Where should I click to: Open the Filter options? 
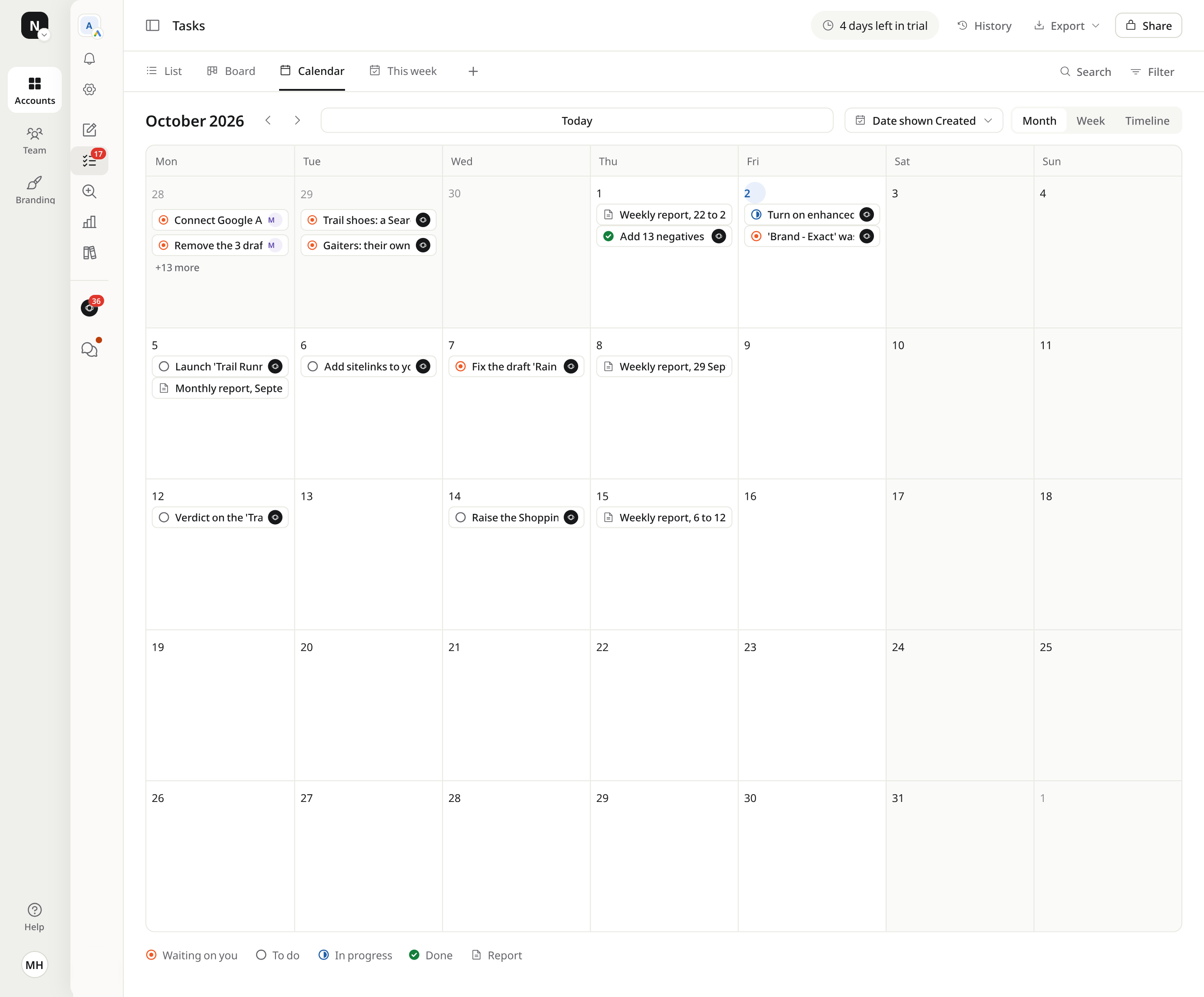[x=1153, y=72]
